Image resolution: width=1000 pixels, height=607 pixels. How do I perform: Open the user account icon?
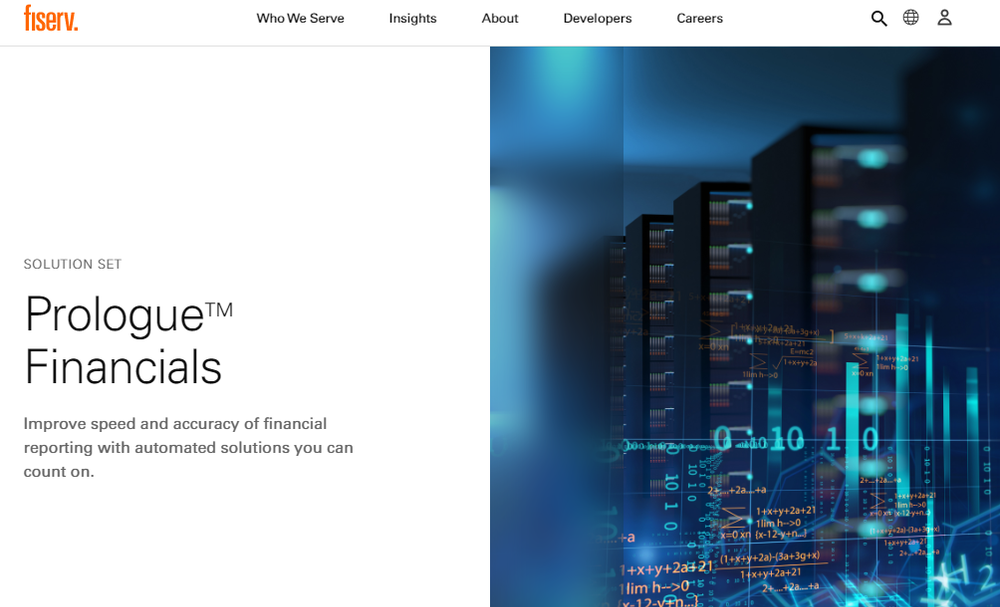pyautogui.click(x=945, y=18)
